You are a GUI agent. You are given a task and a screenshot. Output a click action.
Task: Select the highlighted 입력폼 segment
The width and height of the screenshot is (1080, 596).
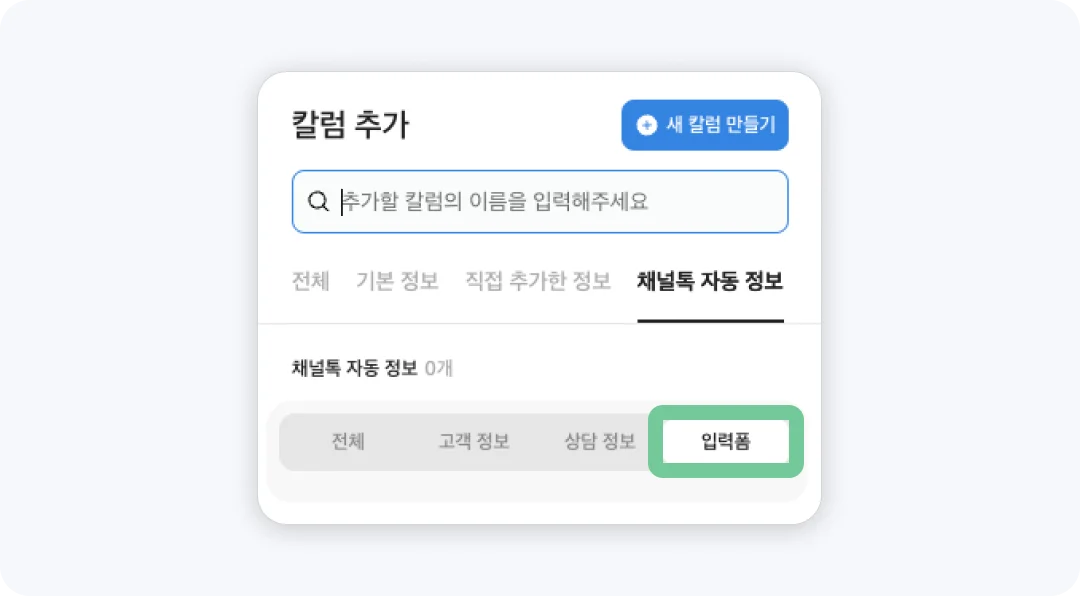click(x=726, y=442)
